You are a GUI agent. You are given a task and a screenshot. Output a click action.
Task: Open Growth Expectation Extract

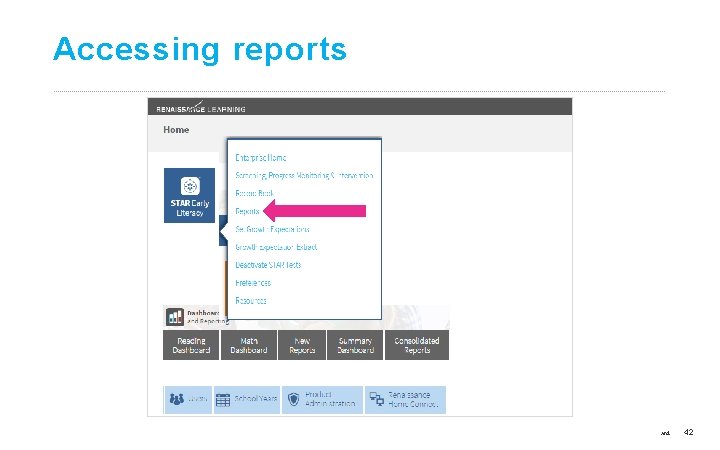276,247
